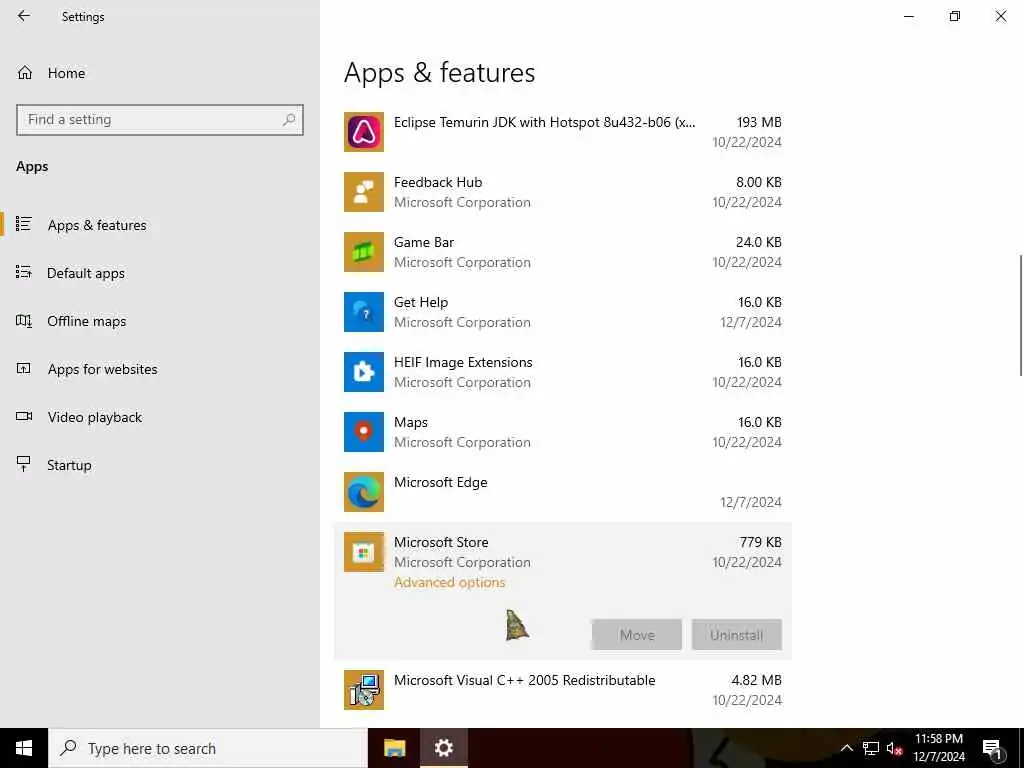The image size is (1024, 768).
Task: Open the notification center icon
Action: [x=992, y=749]
